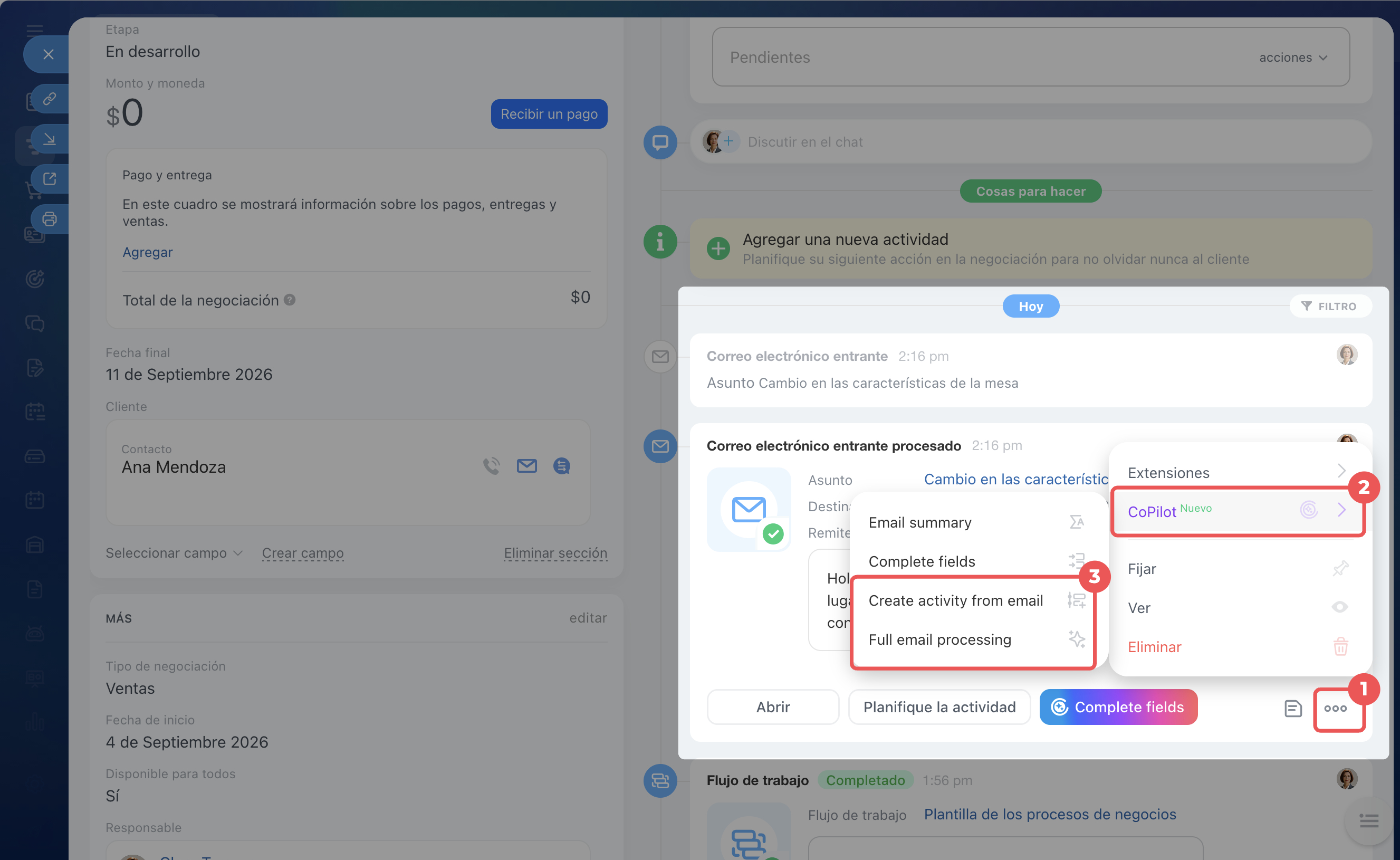Open the FILTRO filter control
Screen dimensions: 1400x860
coord(1330,306)
